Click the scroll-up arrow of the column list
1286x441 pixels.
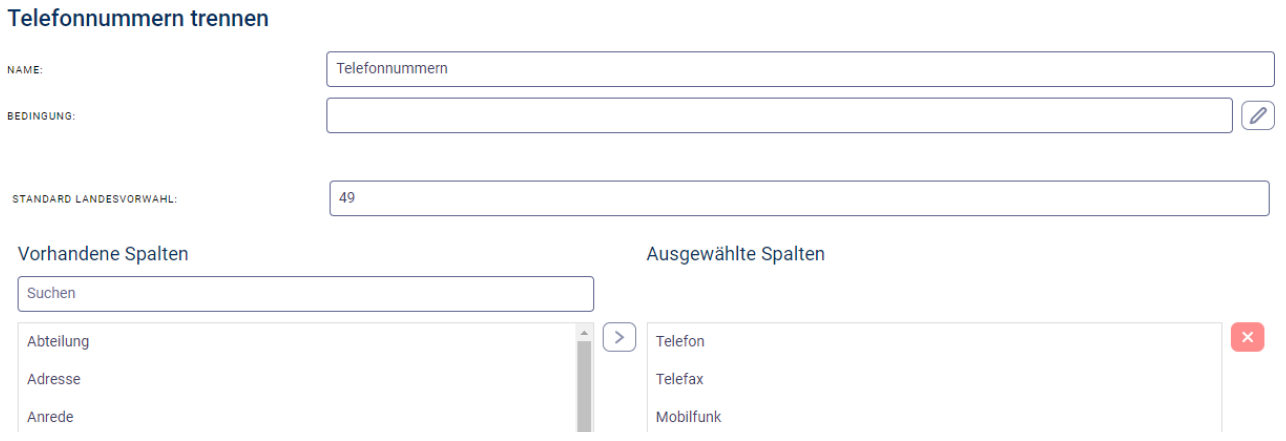[x=584, y=332]
